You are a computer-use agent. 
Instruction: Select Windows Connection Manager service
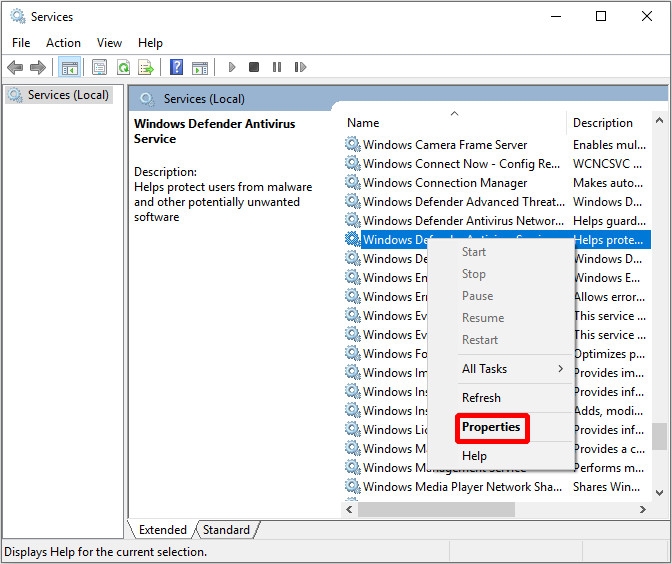(x=445, y=183)
